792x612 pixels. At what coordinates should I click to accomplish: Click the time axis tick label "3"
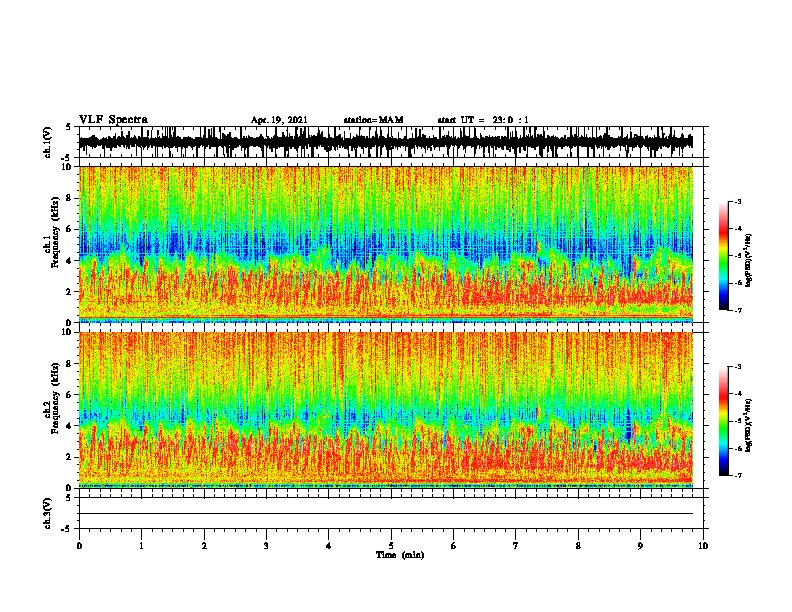pyautogui.click(x=266, y=546)
